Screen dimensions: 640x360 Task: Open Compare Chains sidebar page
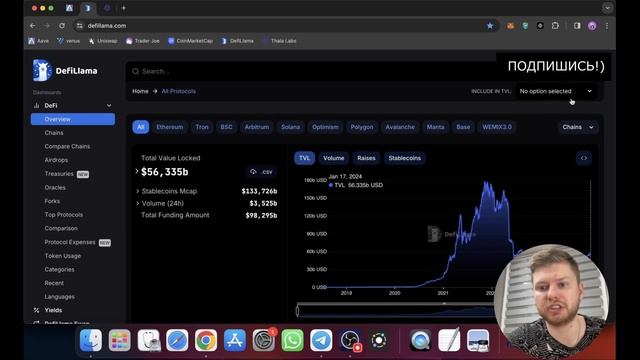tap(67, 146)
